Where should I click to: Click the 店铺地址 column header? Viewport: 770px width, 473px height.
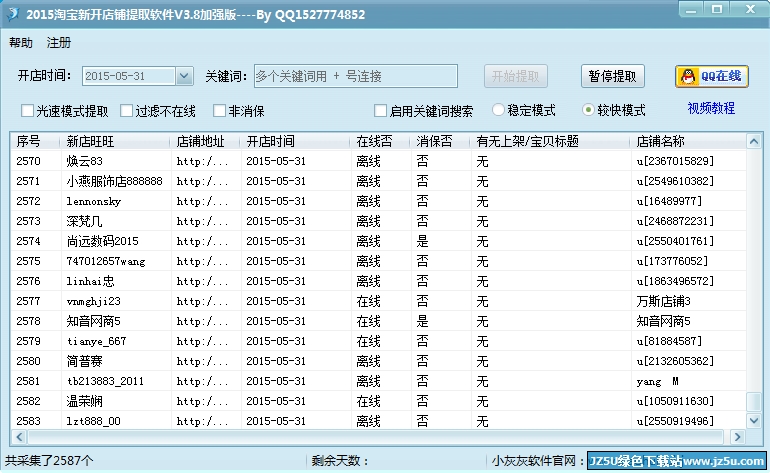point(205,141)
